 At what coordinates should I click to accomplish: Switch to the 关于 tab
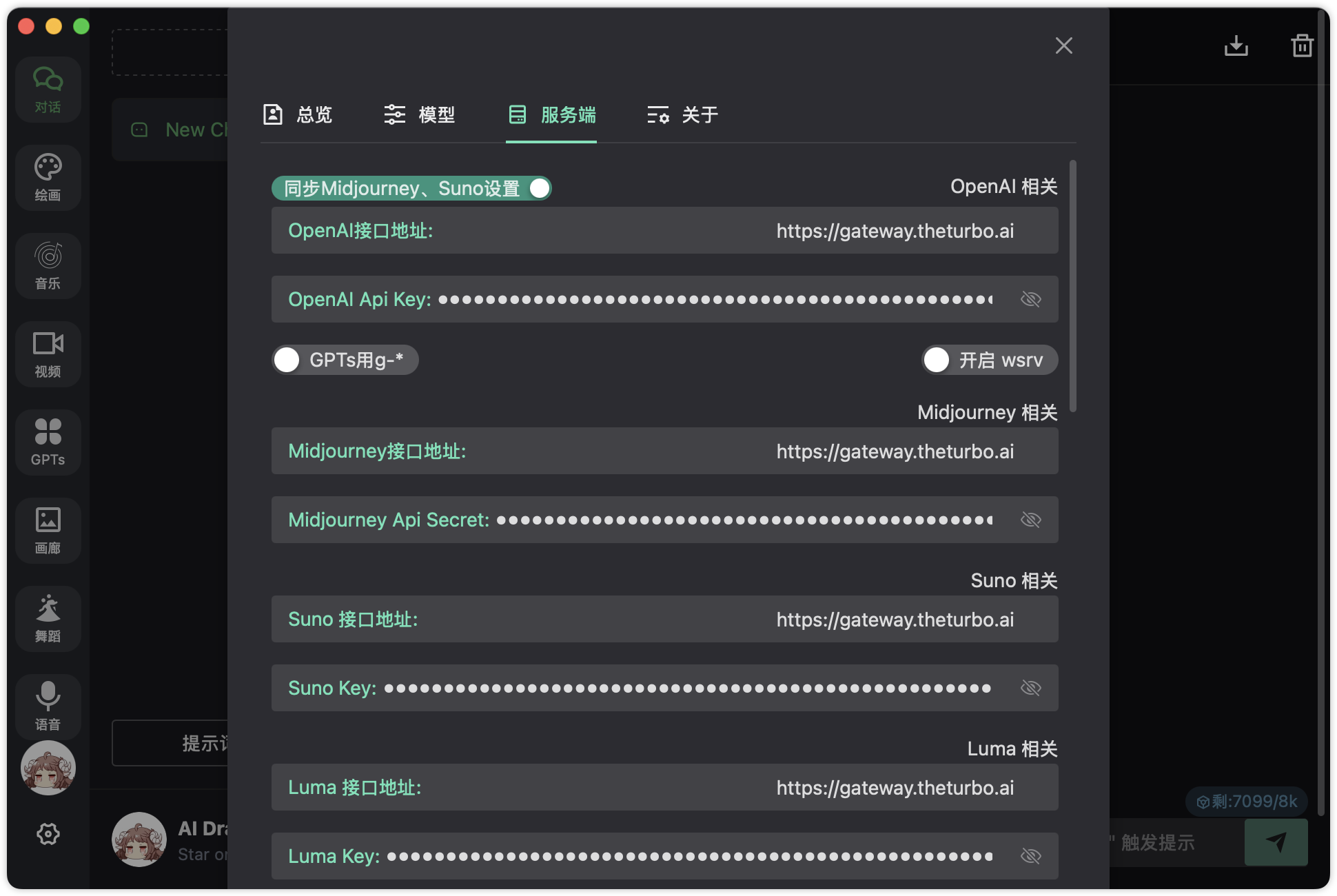[x=683, y=114]
